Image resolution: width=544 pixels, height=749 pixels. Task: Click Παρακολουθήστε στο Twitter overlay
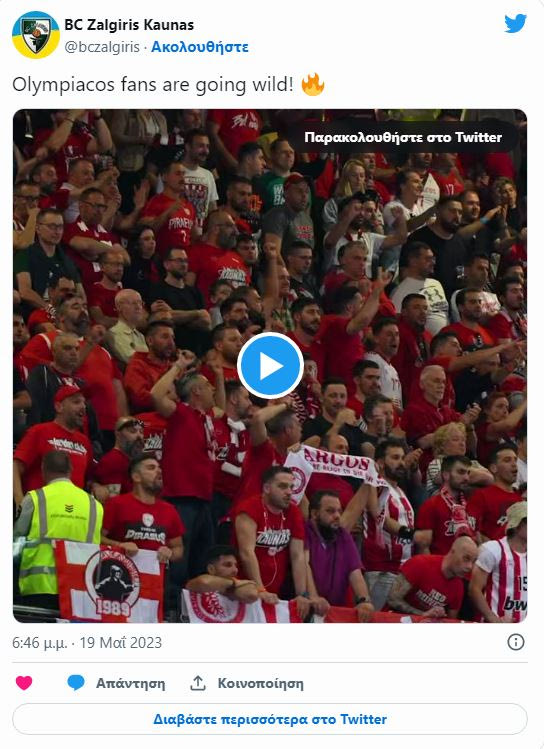click(x=403, y=138)
